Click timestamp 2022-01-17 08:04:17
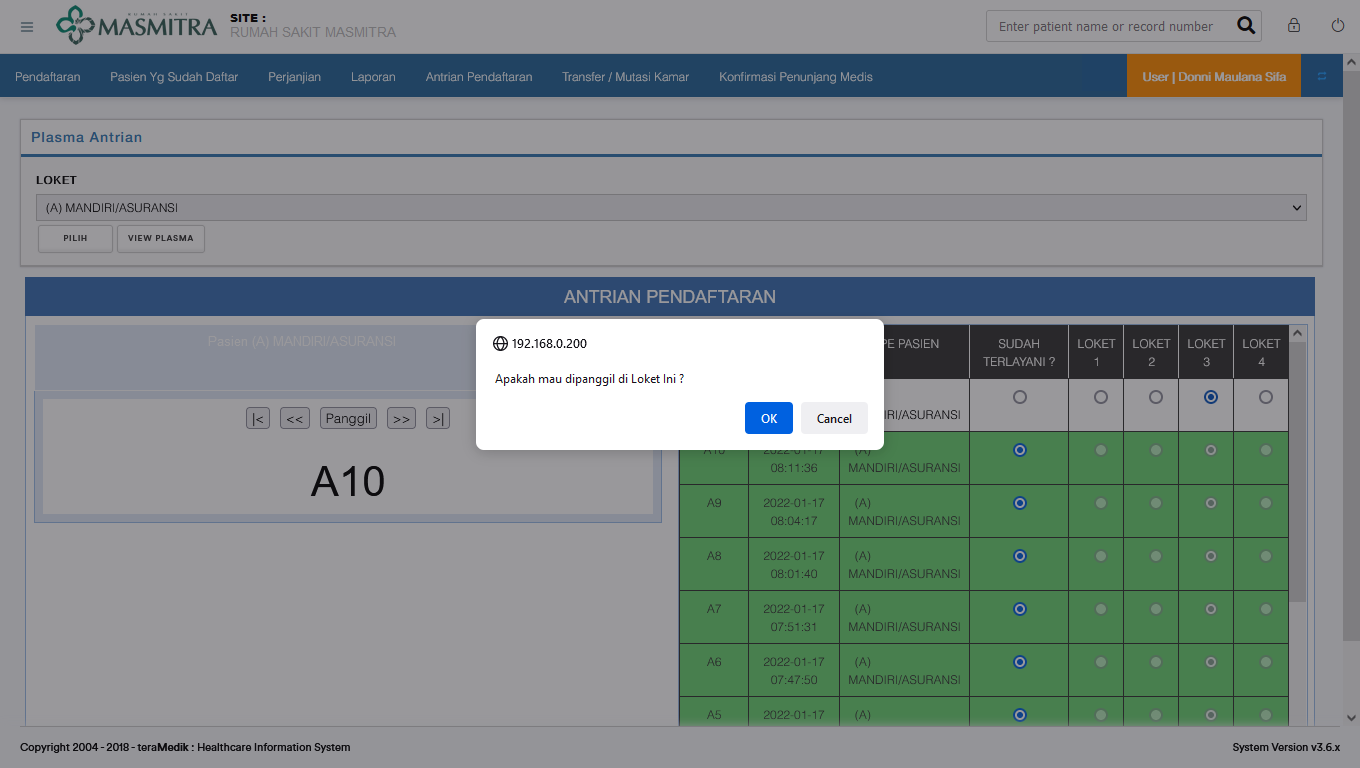This screenshot has width=1360, height=768. pos(794,512)
